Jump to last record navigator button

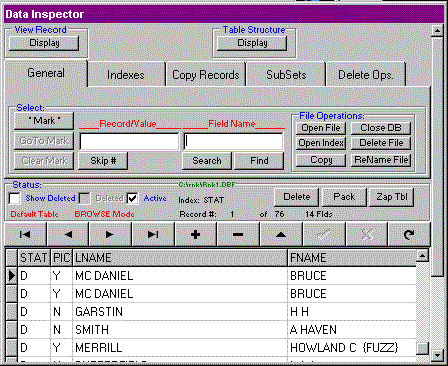[153, 235]
